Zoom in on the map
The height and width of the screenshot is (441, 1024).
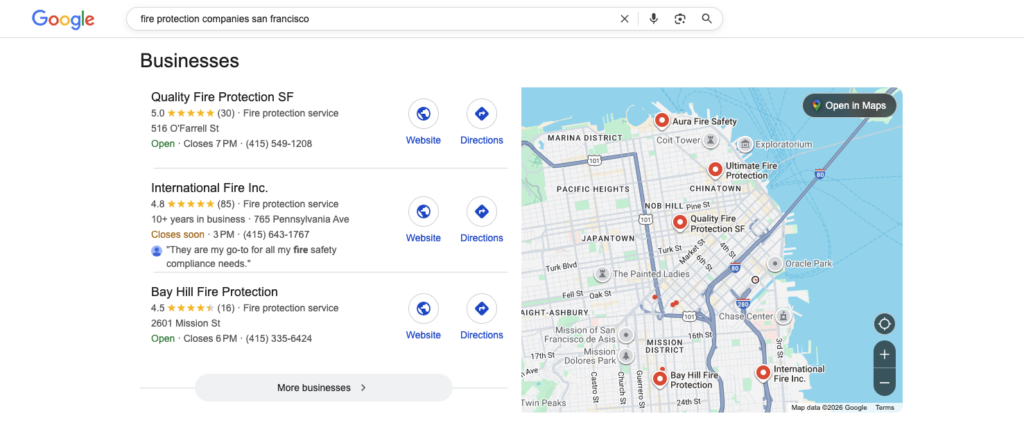[884, 355]
